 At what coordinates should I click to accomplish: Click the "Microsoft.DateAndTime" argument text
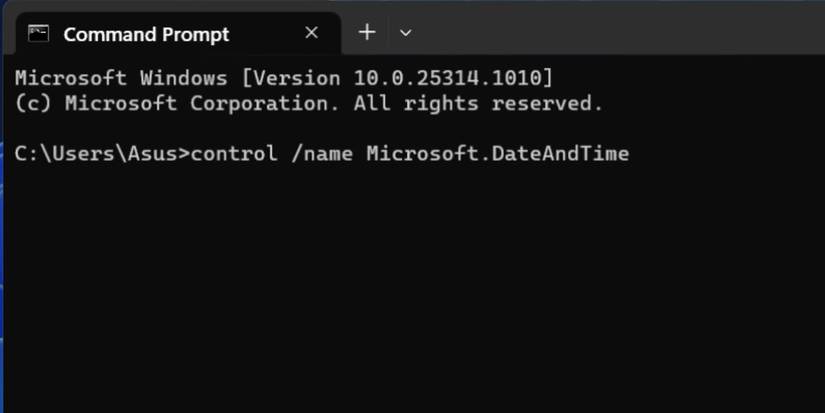tap(497, 154)
